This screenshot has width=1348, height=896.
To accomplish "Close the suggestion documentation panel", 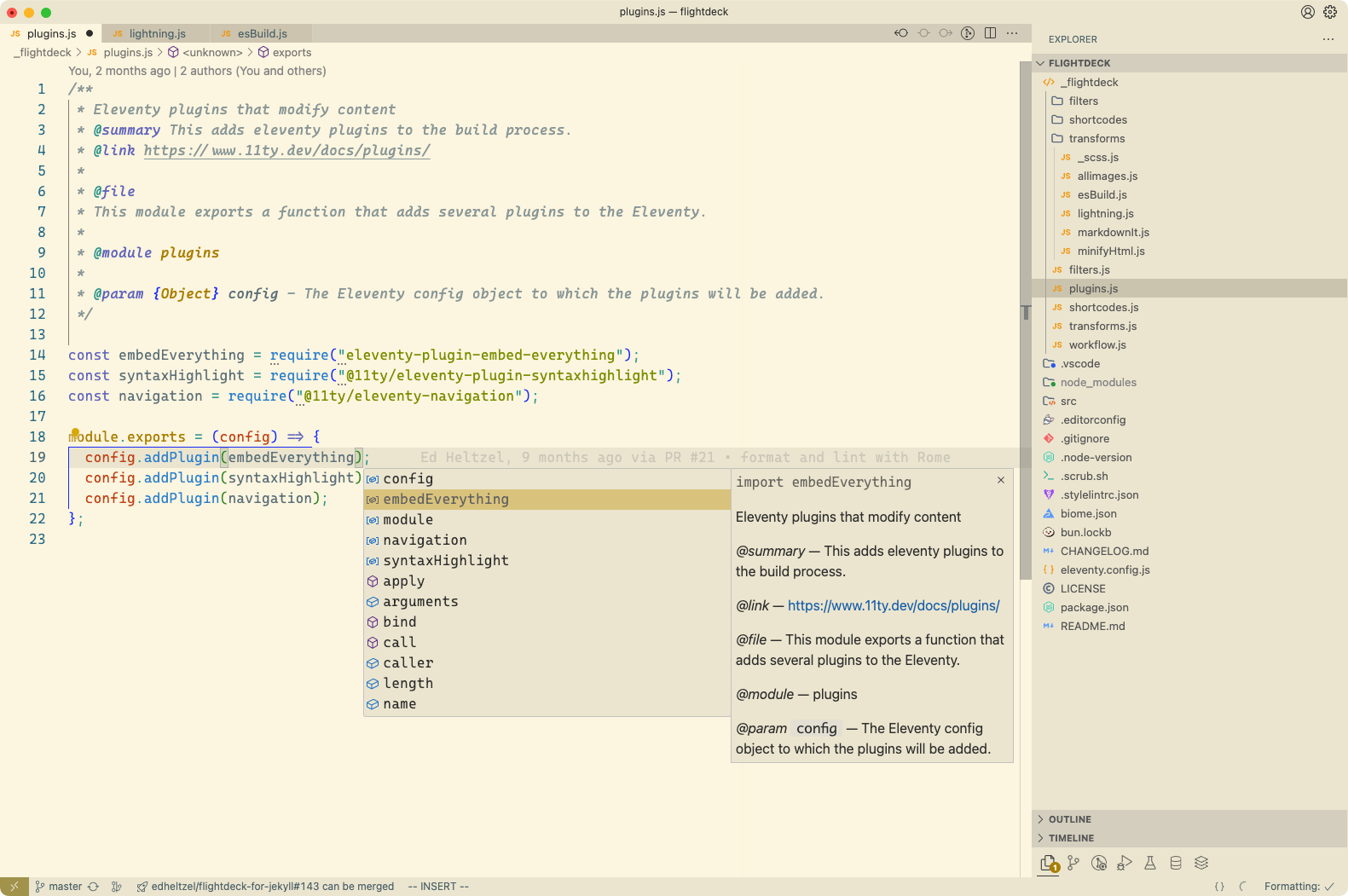I will (1000, 481).
